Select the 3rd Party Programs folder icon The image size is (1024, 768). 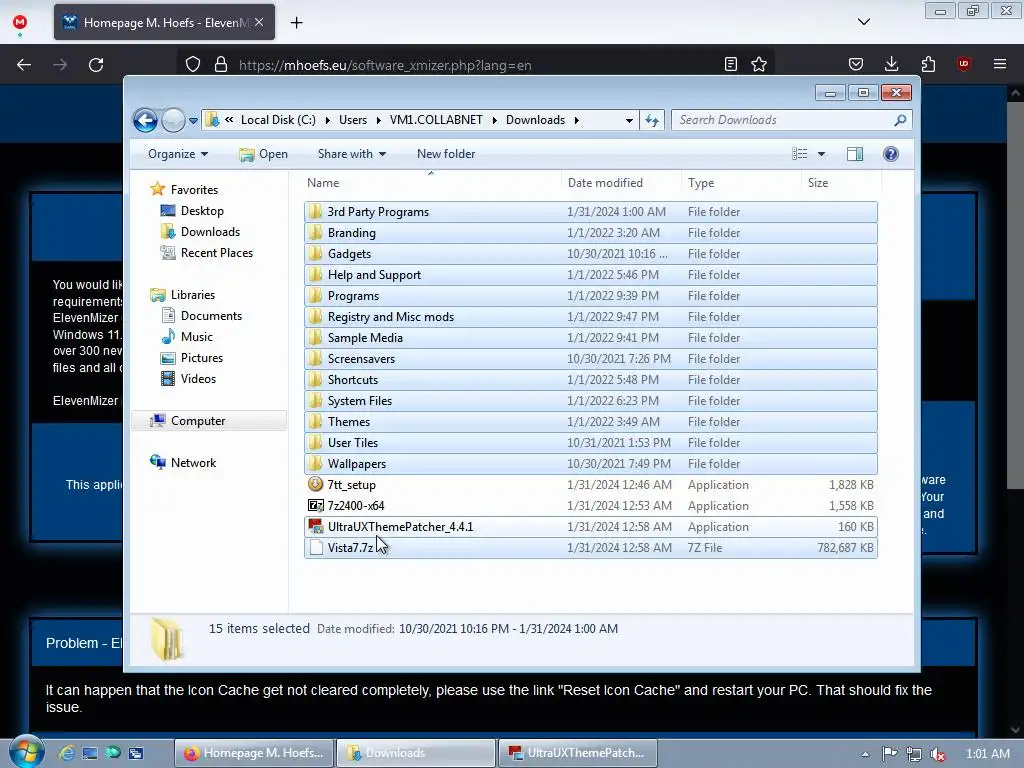pos(315,211)
